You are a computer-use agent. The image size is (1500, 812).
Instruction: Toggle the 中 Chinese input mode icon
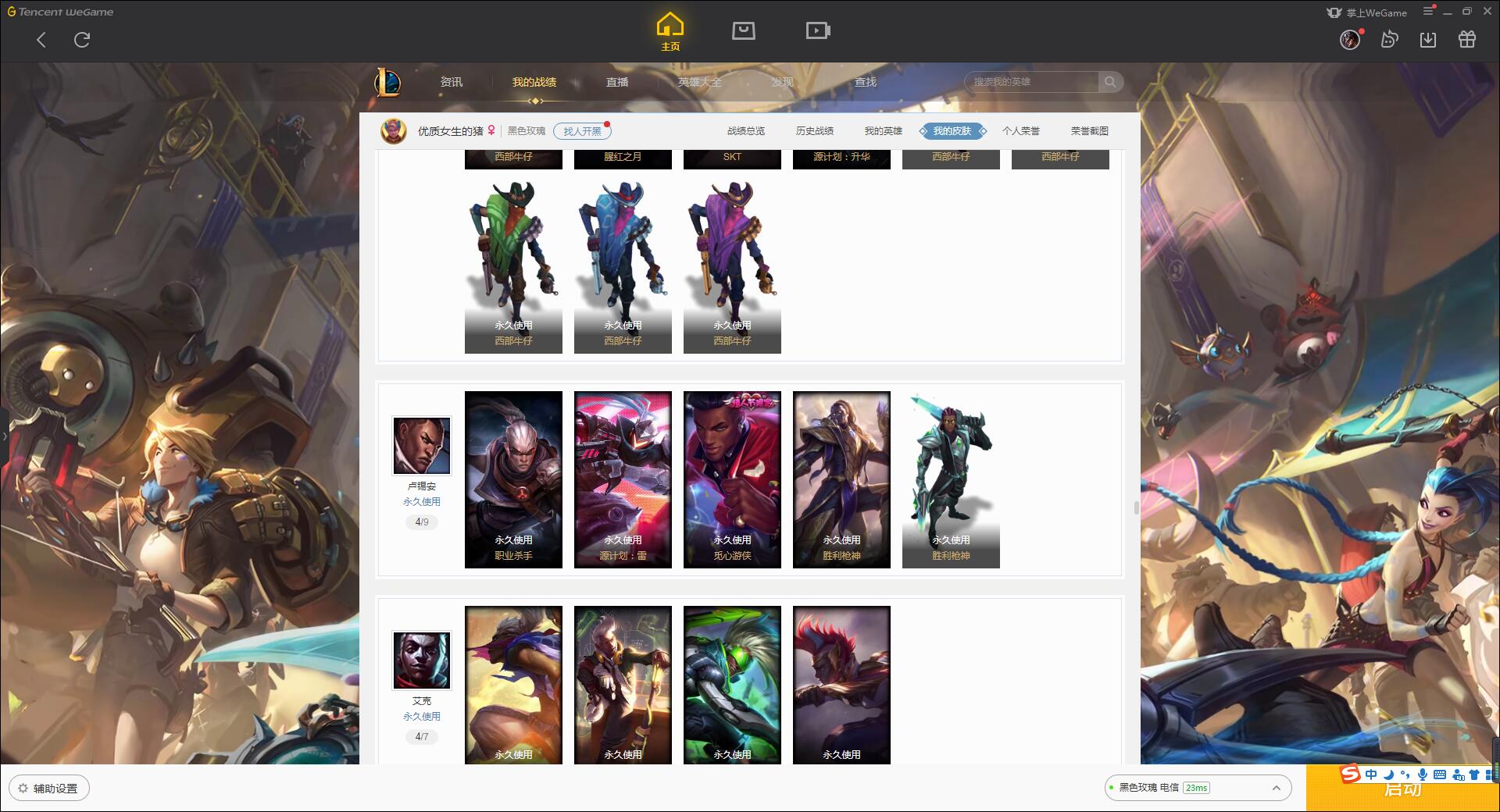click(1372, 775)
